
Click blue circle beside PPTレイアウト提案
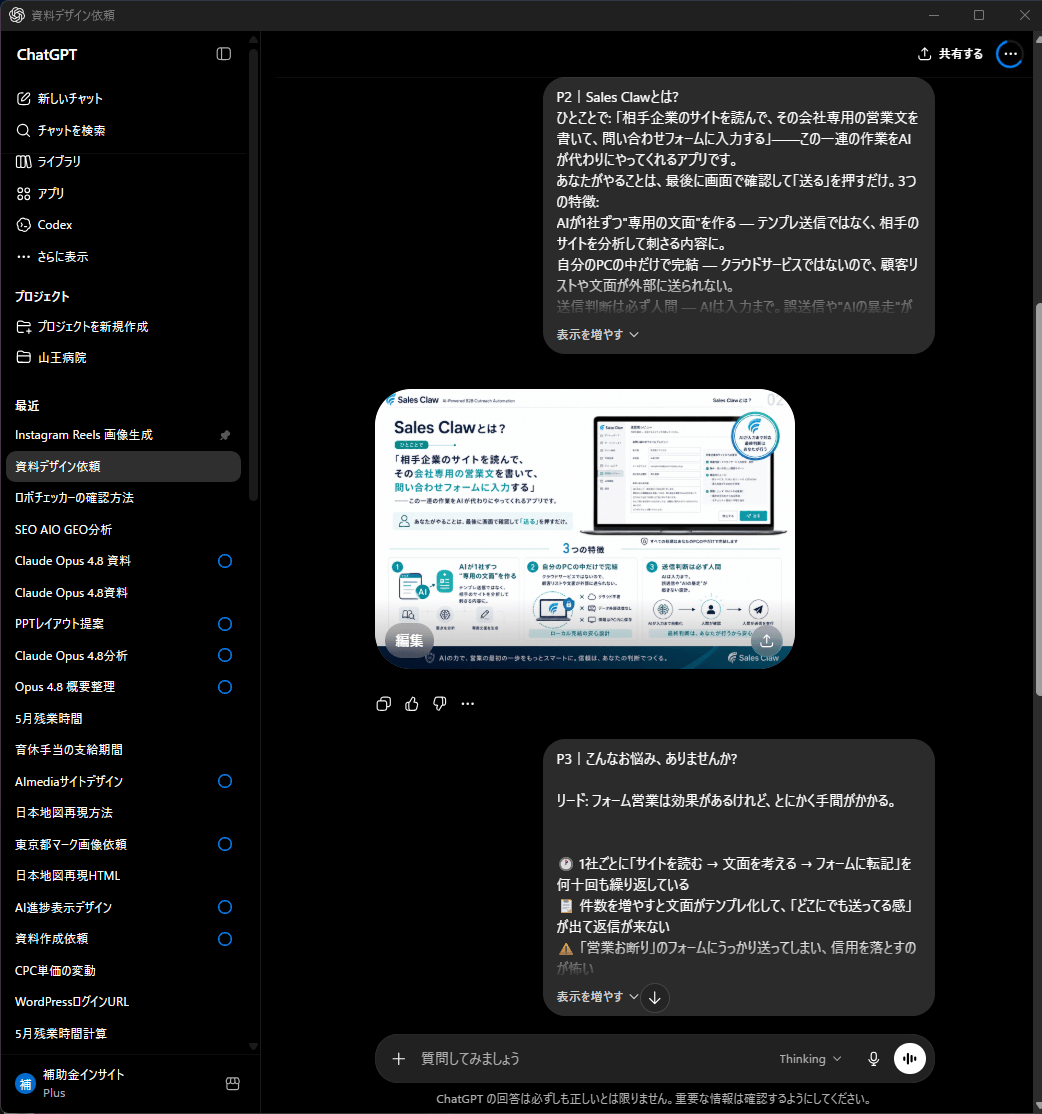(x=225, y=624)
